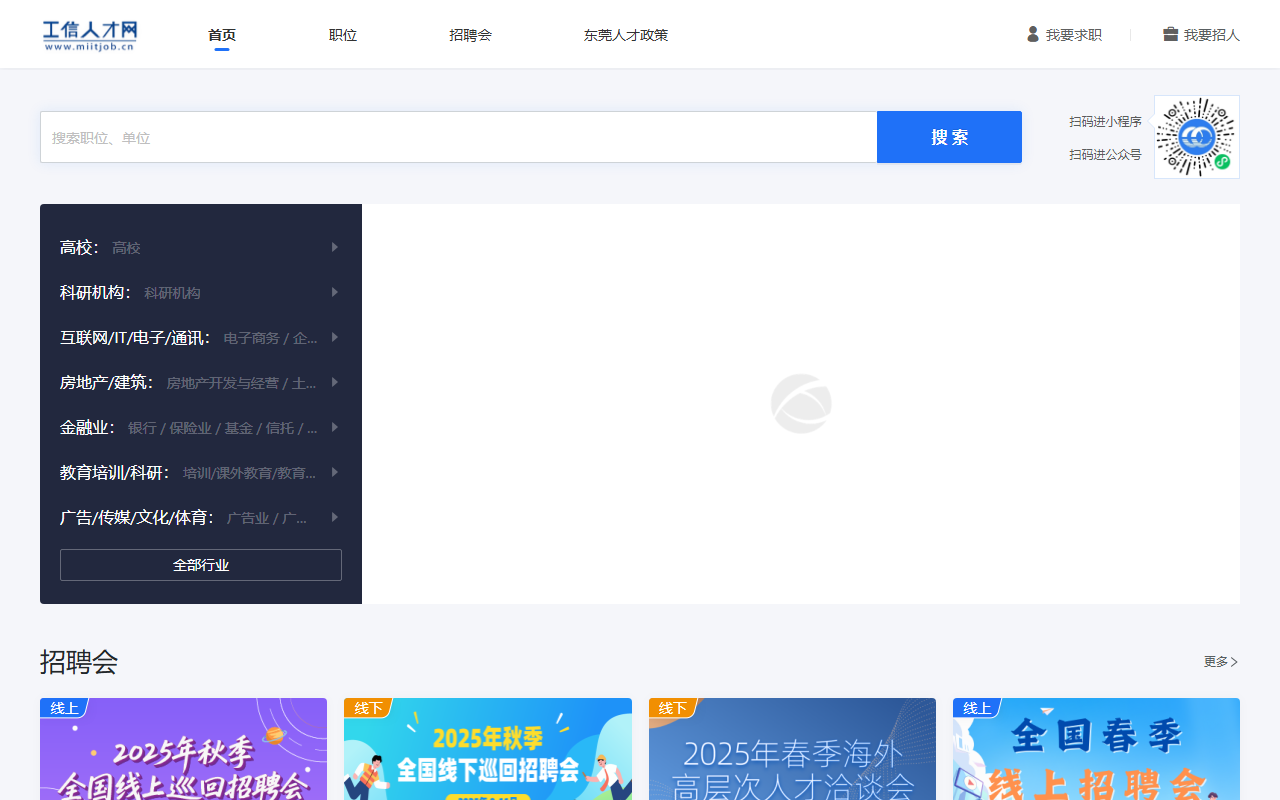1280x800 pixels.
Task: Click 广告业 subcategory text
Action: pos(248,518)
